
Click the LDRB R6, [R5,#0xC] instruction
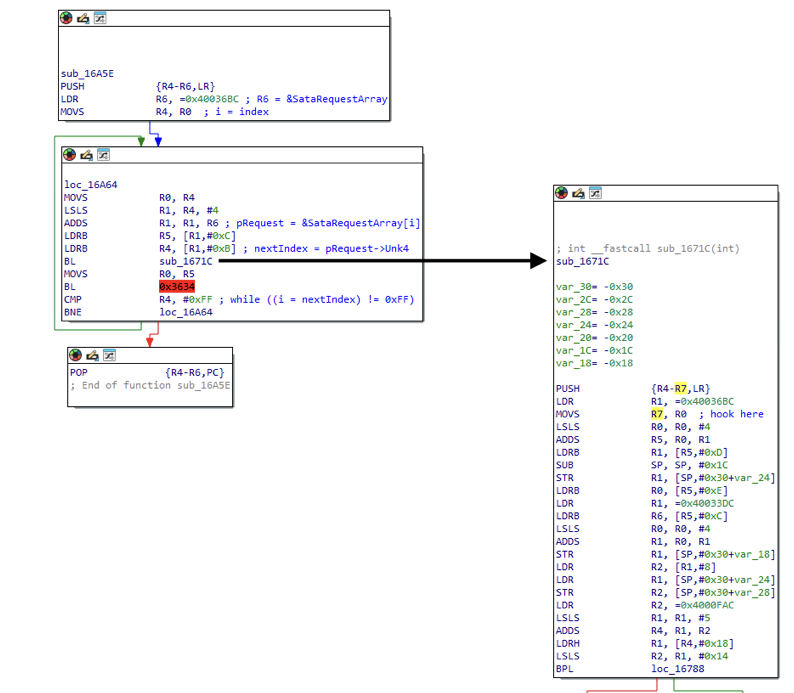click(x=642, y=516)
